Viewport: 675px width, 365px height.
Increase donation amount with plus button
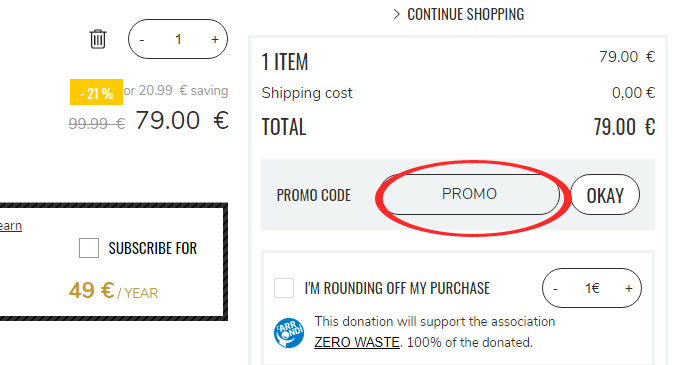(x=629, y=288)
